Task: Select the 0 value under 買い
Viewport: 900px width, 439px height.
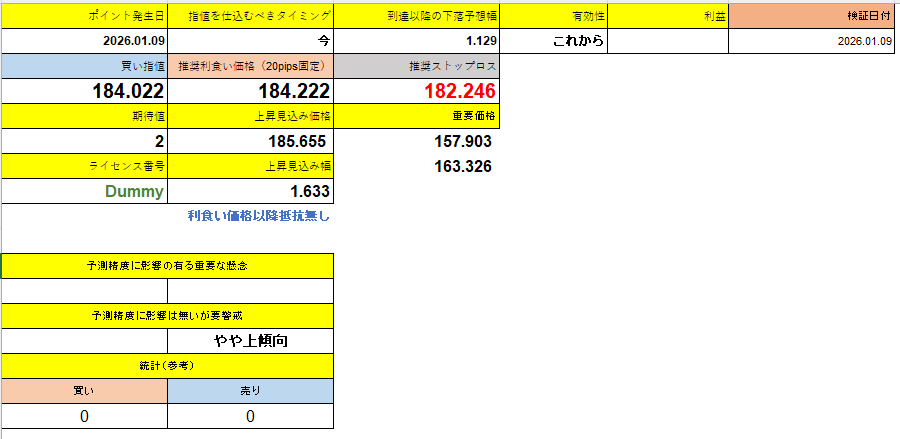Action: click(84, 416)
